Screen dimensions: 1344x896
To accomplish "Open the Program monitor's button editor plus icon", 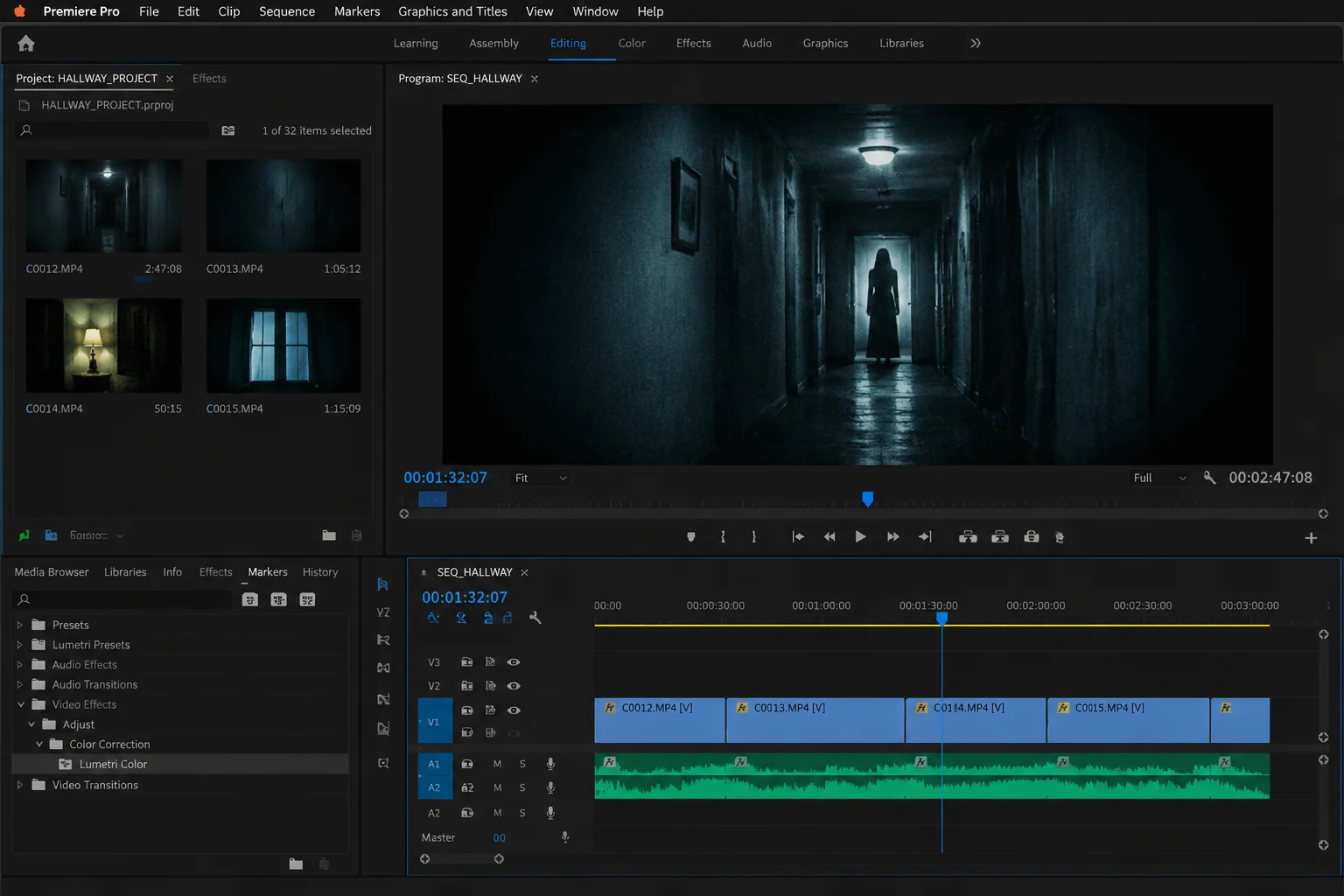I will click(1311, 538).
